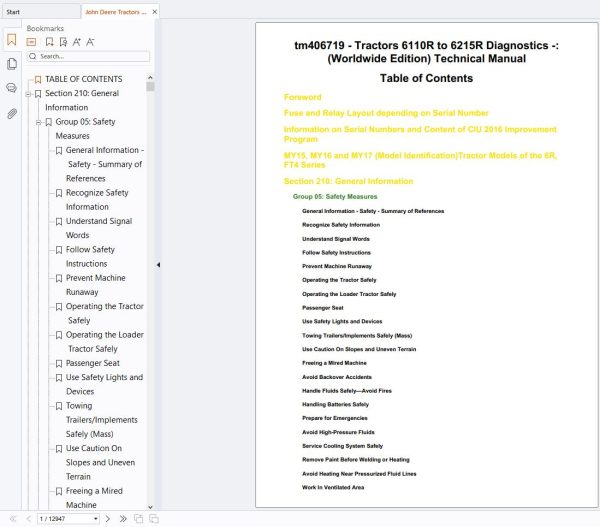This screenshot has width=600, height=527.
Task: Collapse the bookmarks panel with side arrow
Action: pyautogui.click(x=158, y=265)
